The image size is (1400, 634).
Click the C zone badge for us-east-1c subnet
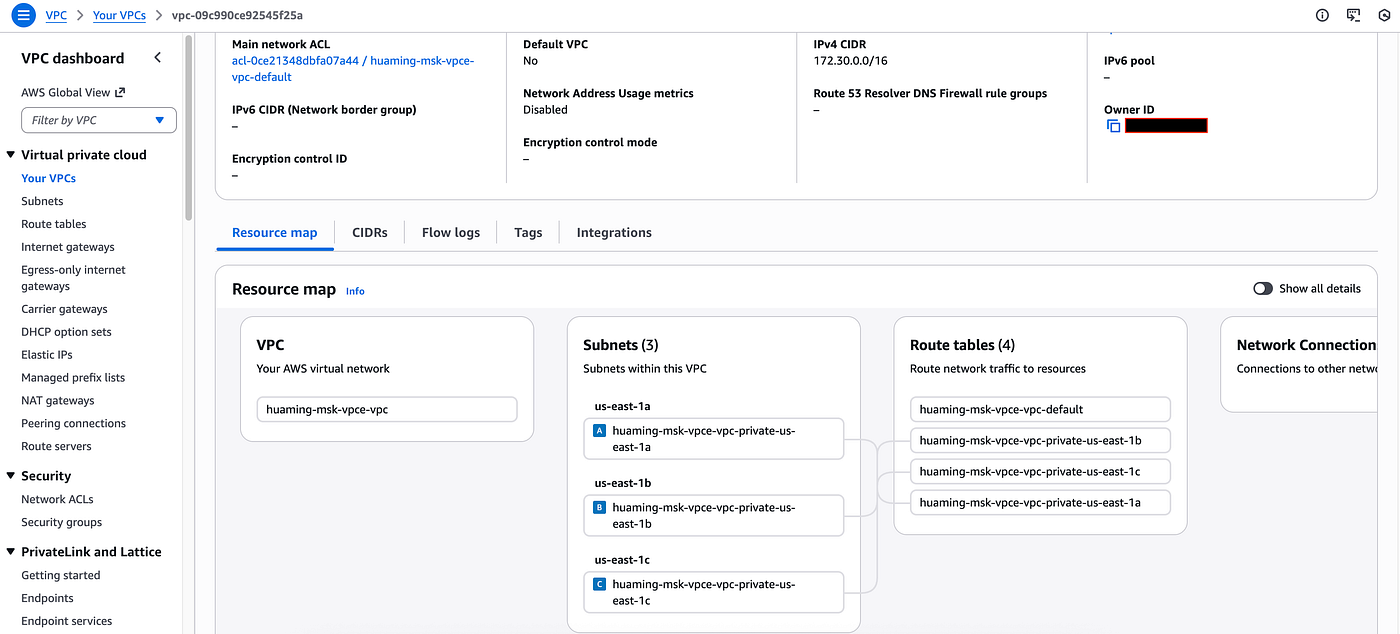coord(600,584)
